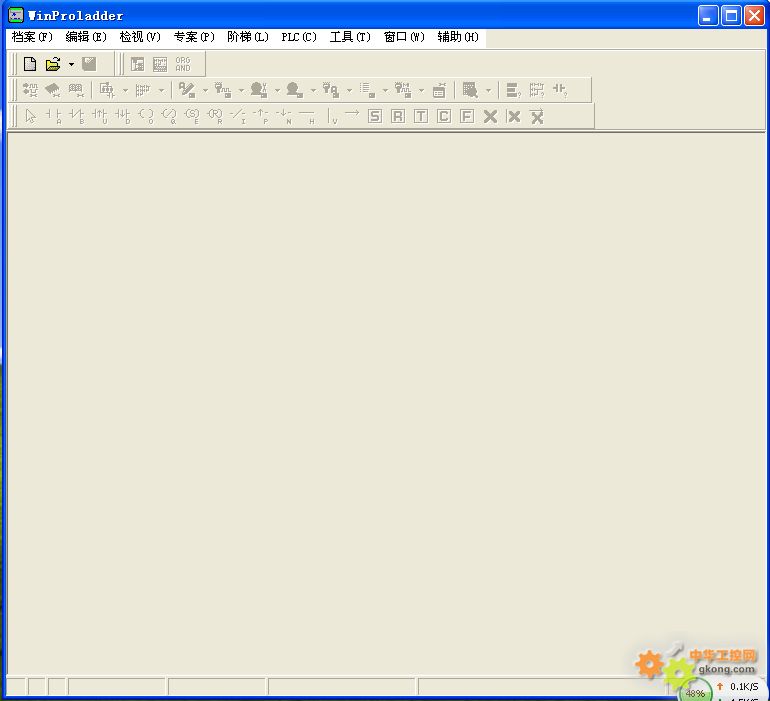Click the Save disk icon

click(x=89, y=64)
